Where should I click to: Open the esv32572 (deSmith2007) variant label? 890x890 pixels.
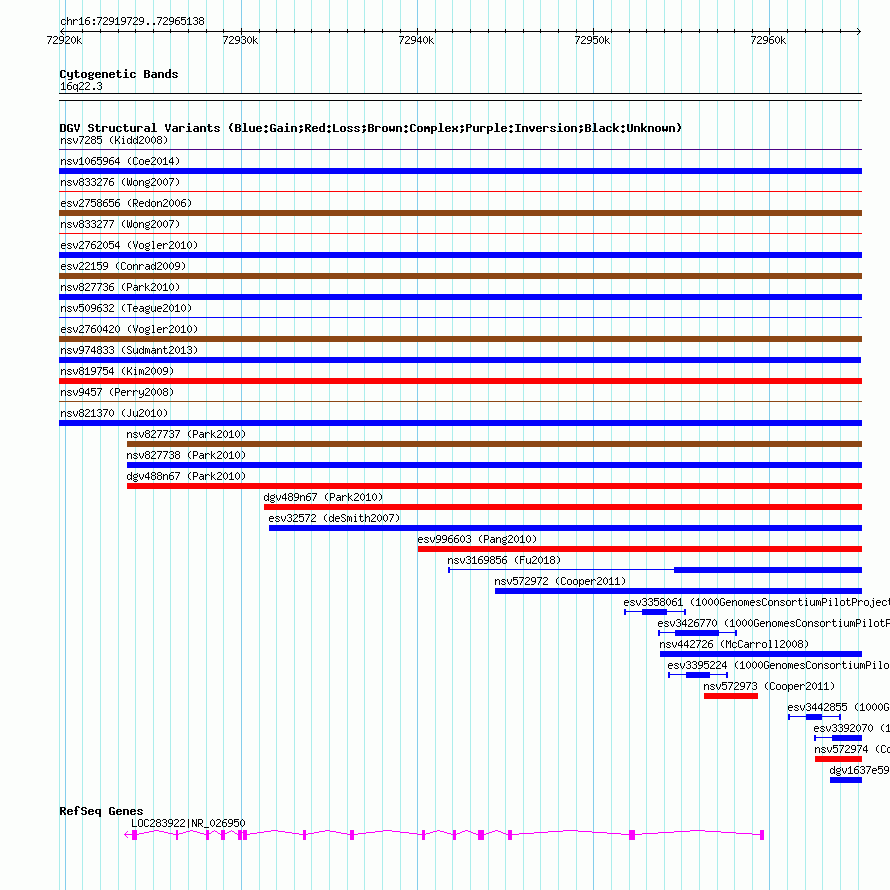[334, 518]
